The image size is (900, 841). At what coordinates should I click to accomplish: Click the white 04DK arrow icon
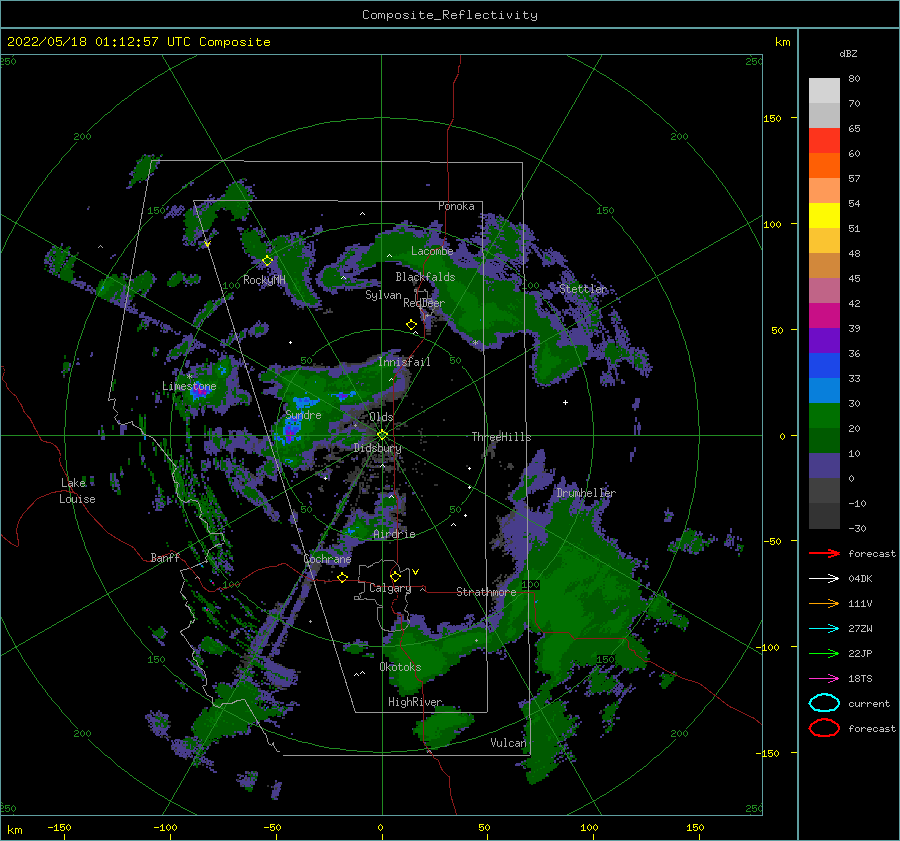[x=824, y=578]
